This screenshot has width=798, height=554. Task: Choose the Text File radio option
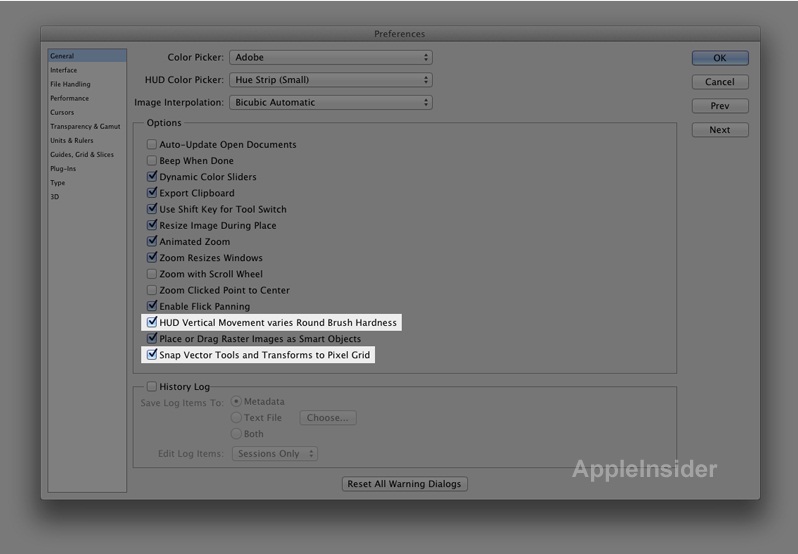tap(236, 418)
